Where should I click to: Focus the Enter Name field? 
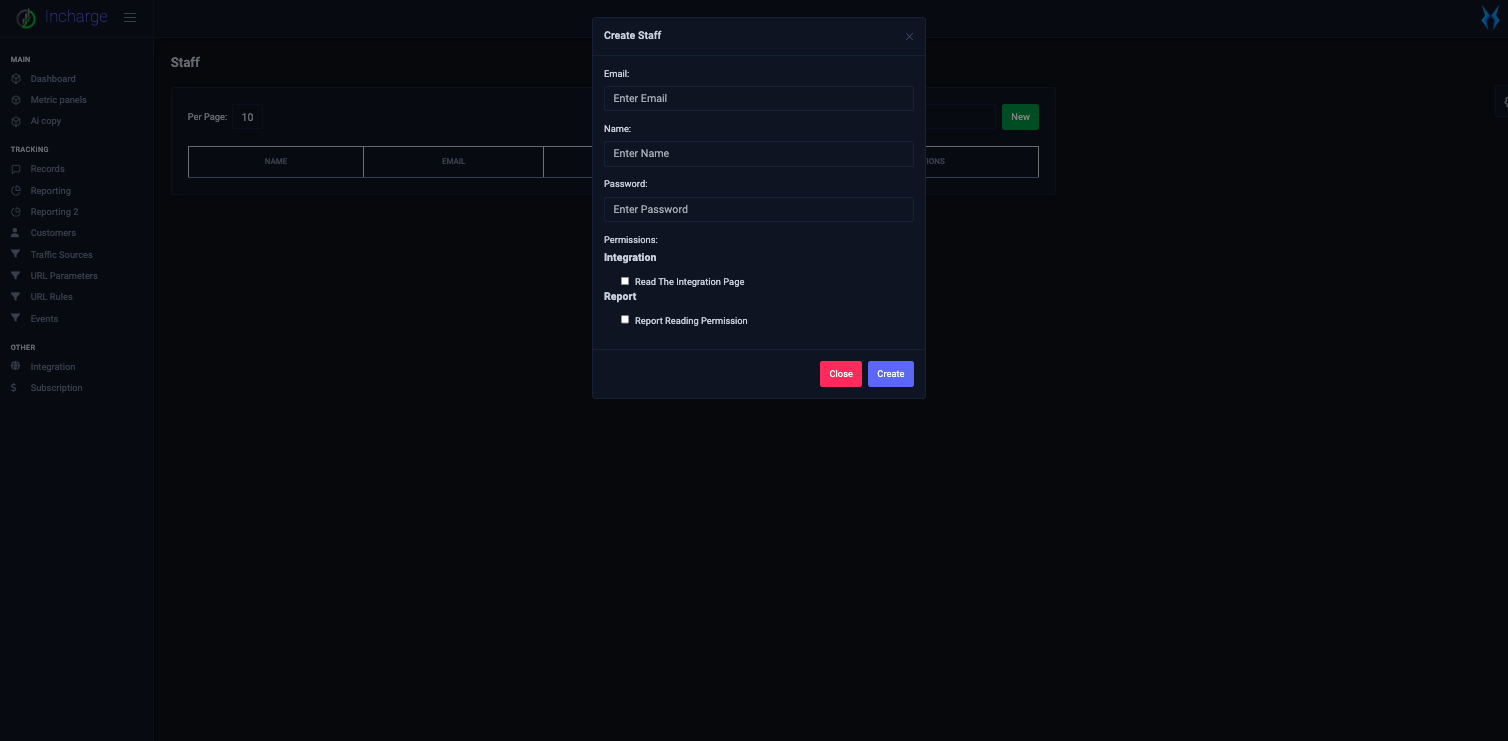(x=759, y=153)
